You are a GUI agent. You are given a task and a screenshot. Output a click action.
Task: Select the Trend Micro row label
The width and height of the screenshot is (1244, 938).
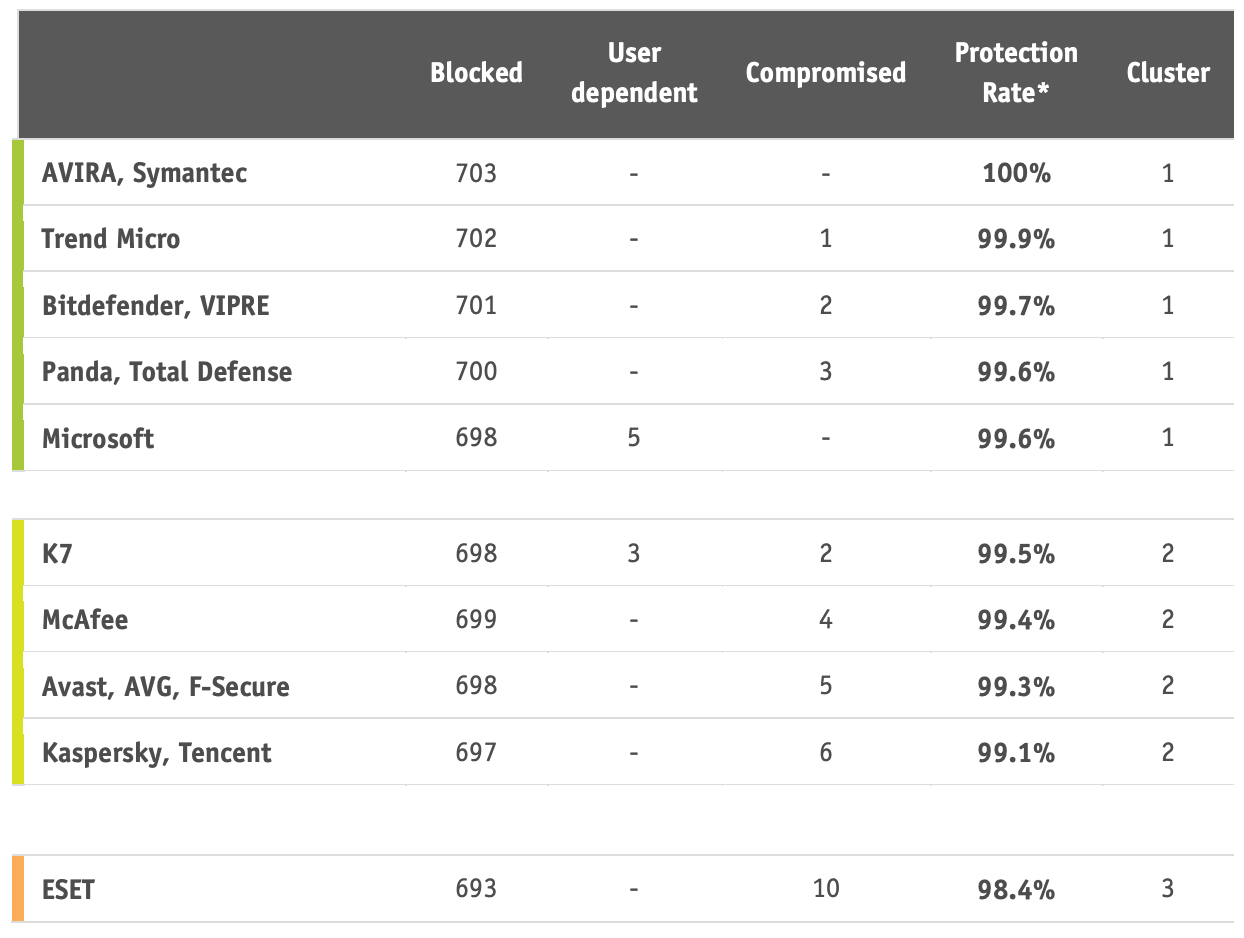coord(110,239)
